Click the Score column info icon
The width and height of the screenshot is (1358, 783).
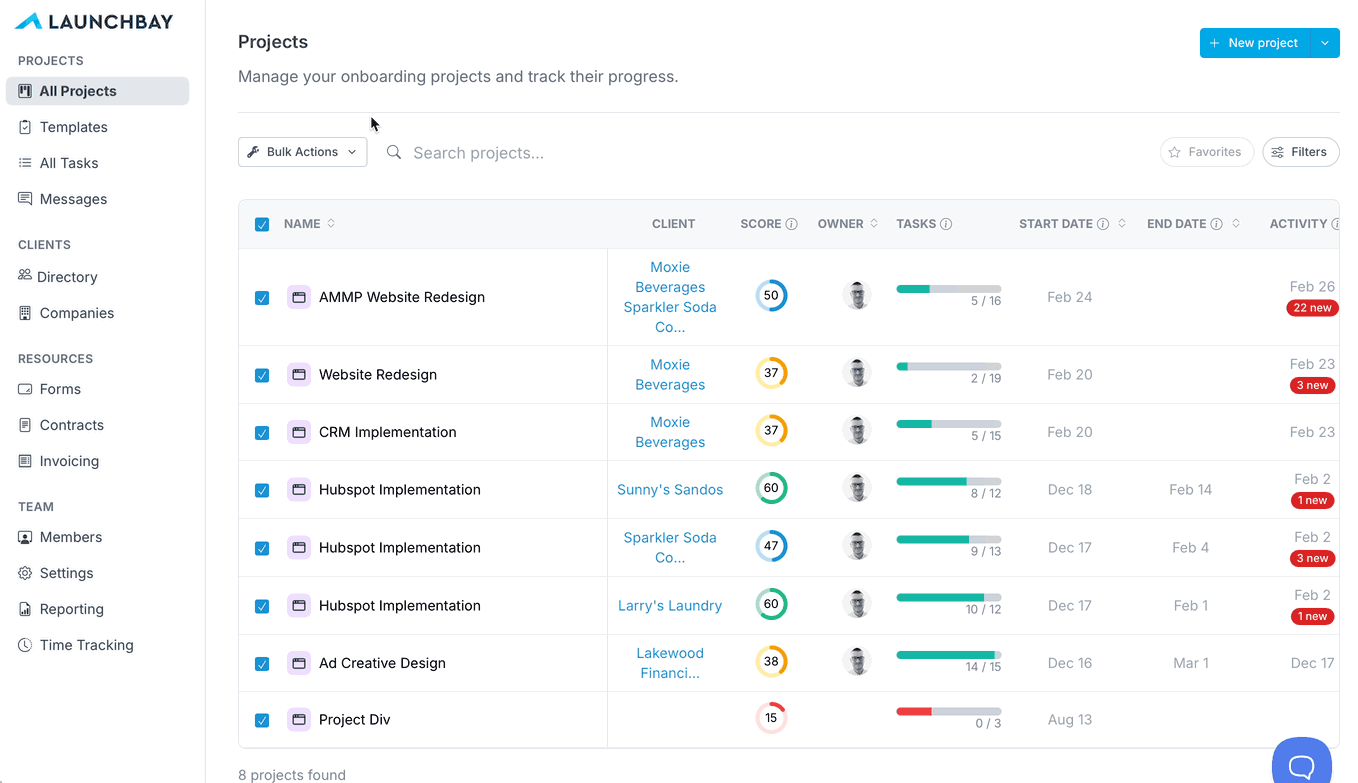coord(792,224)
